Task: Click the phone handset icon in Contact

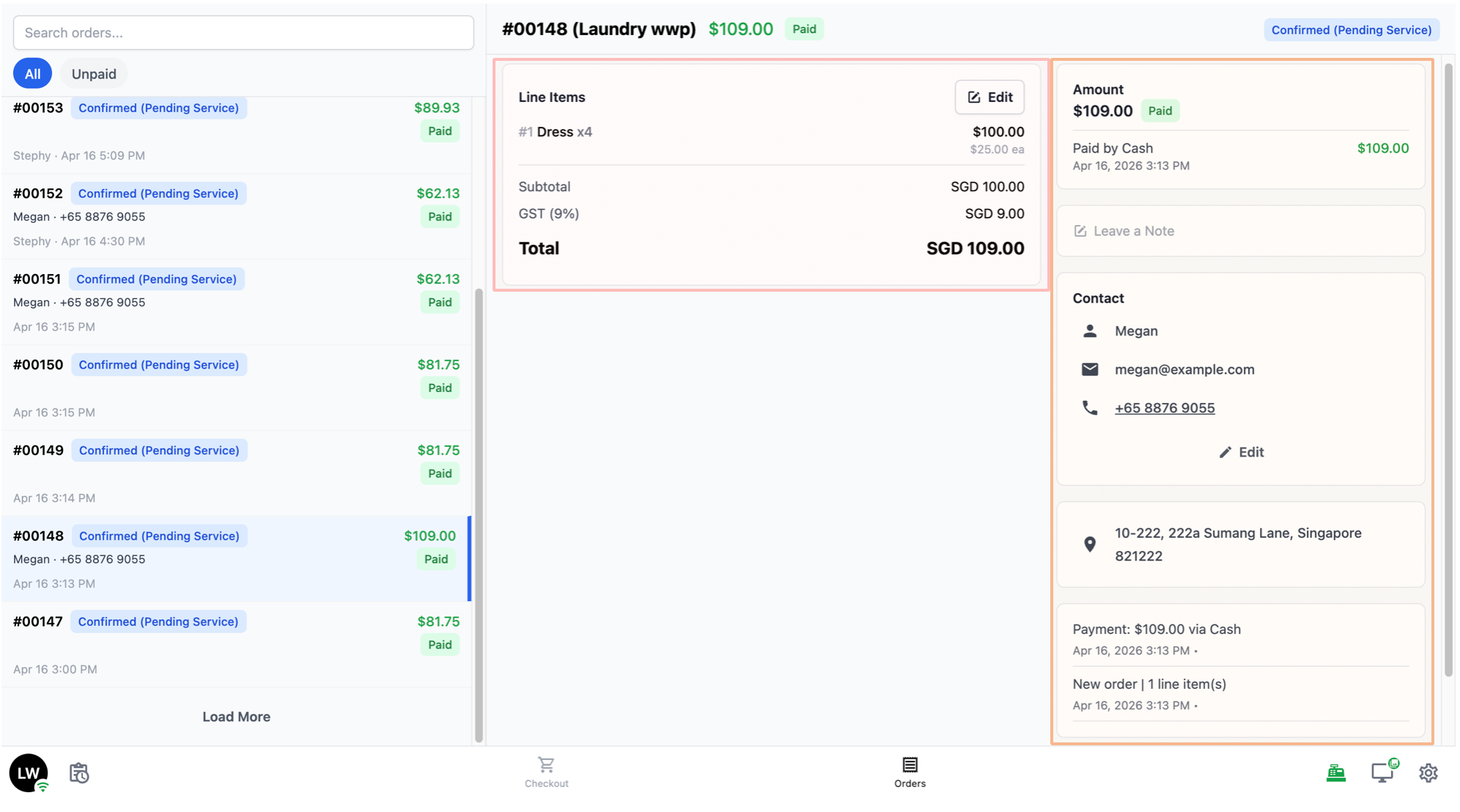Action: point(1090,408)
